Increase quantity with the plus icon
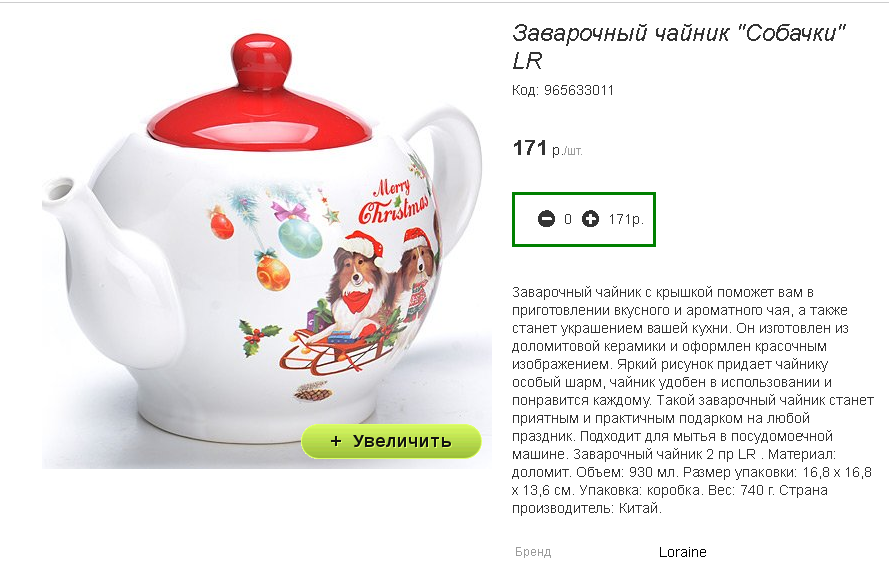The width and height of the screenshot is (889, 571). click(x=590, y=219)
